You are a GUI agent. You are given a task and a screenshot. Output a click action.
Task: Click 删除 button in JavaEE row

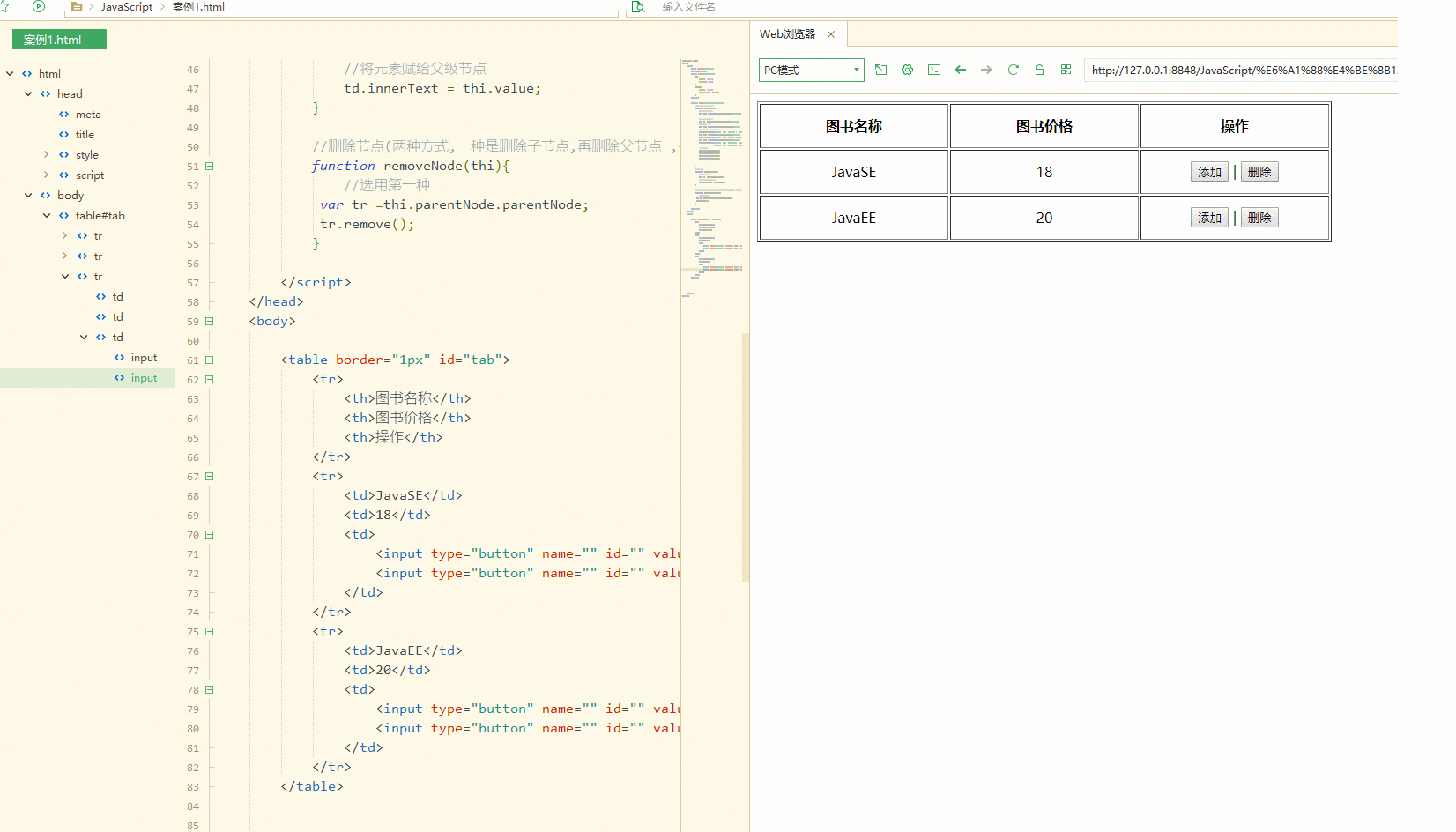(1259, 217)
